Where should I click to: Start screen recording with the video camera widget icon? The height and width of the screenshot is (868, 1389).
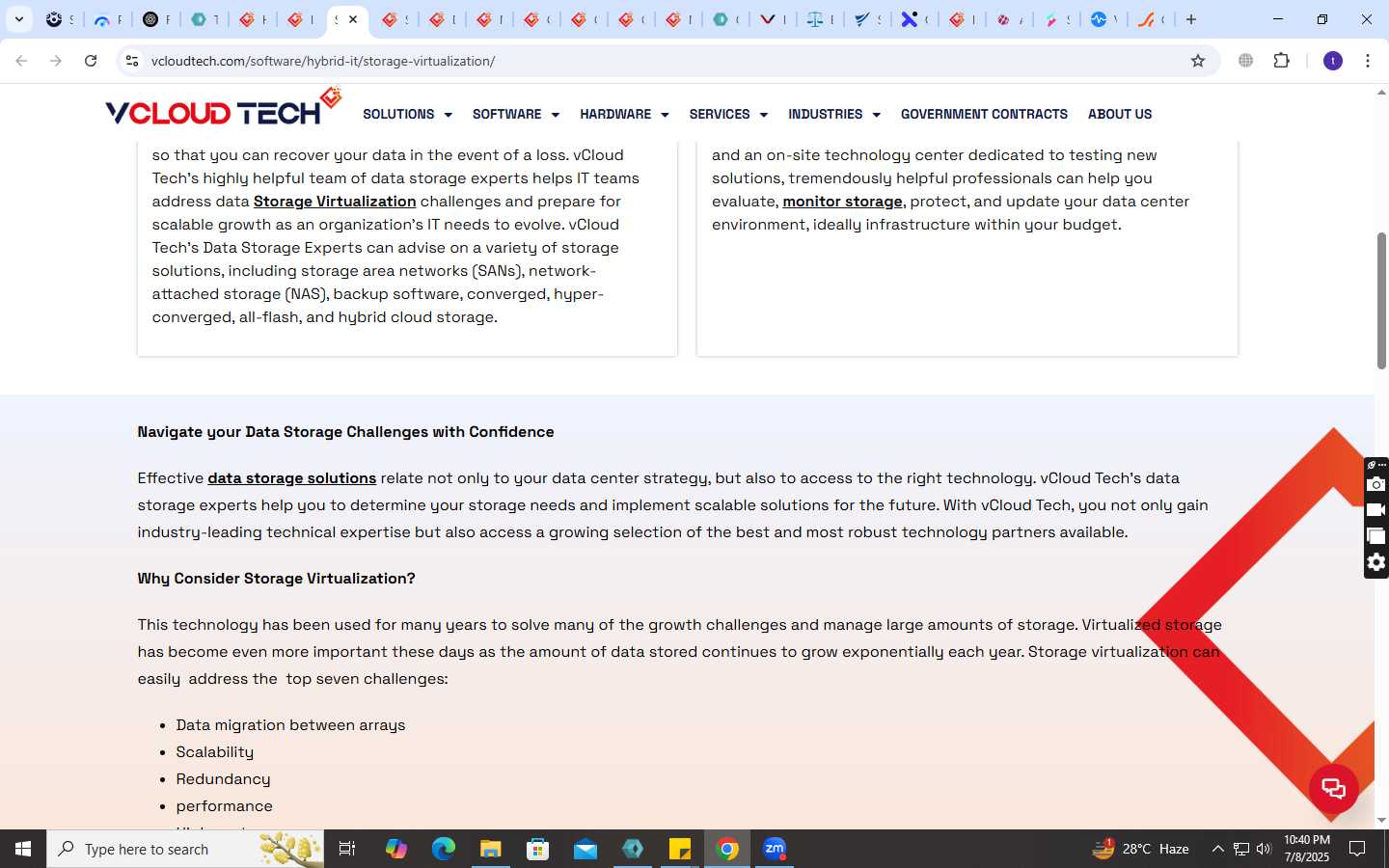pyautogui.click(x=1376, y=510)
